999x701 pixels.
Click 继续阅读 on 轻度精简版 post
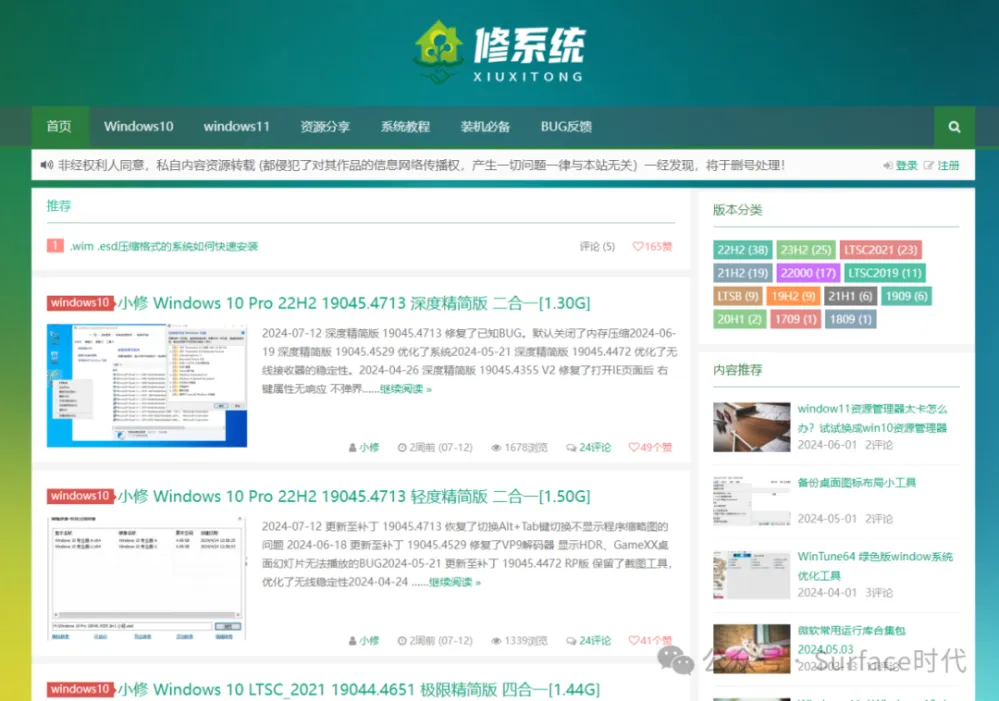455,582
